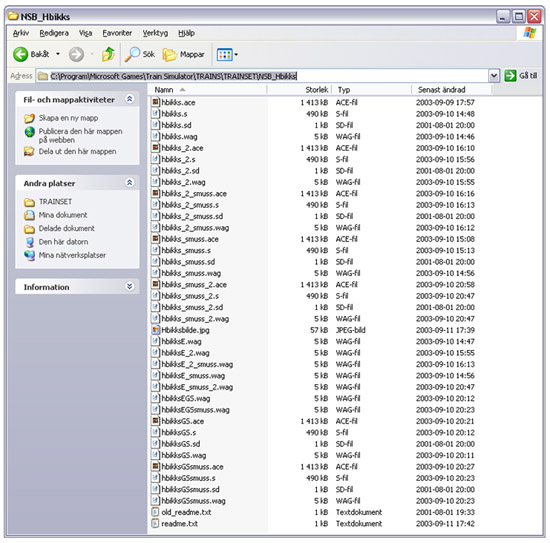Viewport: 550px width, 543px height.
Task: Select the hbikks_smuss.ace file icon
Action: (x=155, y=239)
